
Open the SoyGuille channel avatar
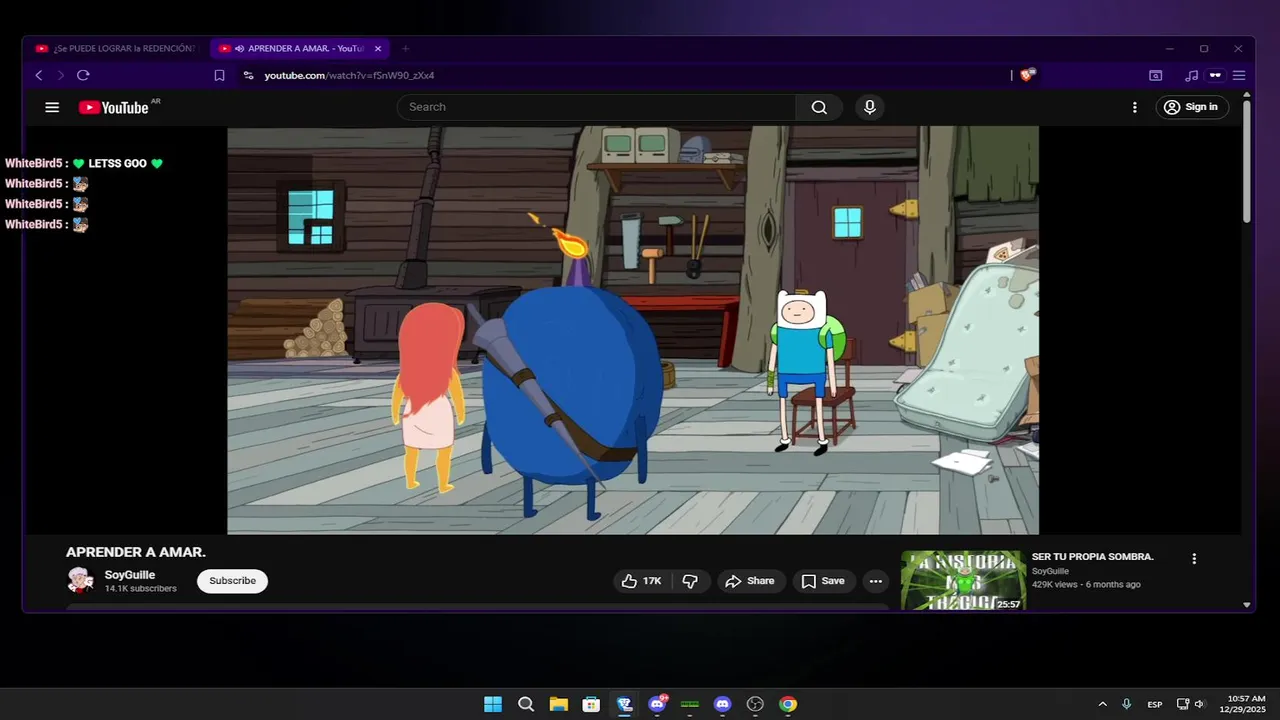tap(80, 580)
